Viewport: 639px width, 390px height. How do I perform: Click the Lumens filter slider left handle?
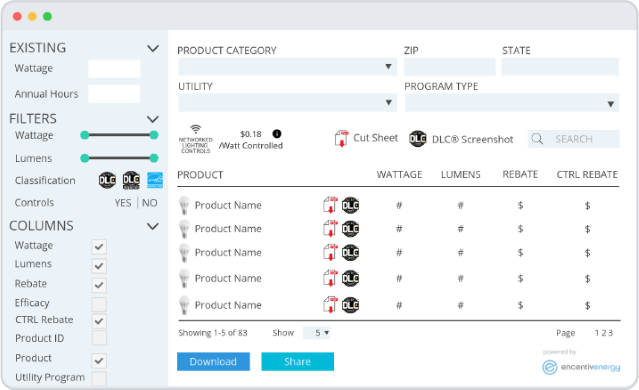tap(85, 158)
